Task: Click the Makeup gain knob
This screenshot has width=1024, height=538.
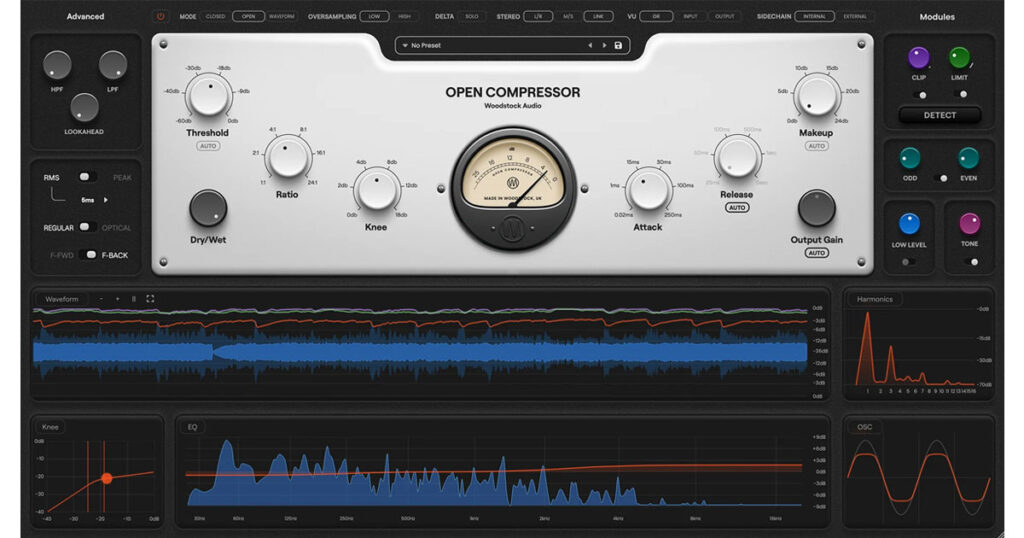Action: [816, 95]
